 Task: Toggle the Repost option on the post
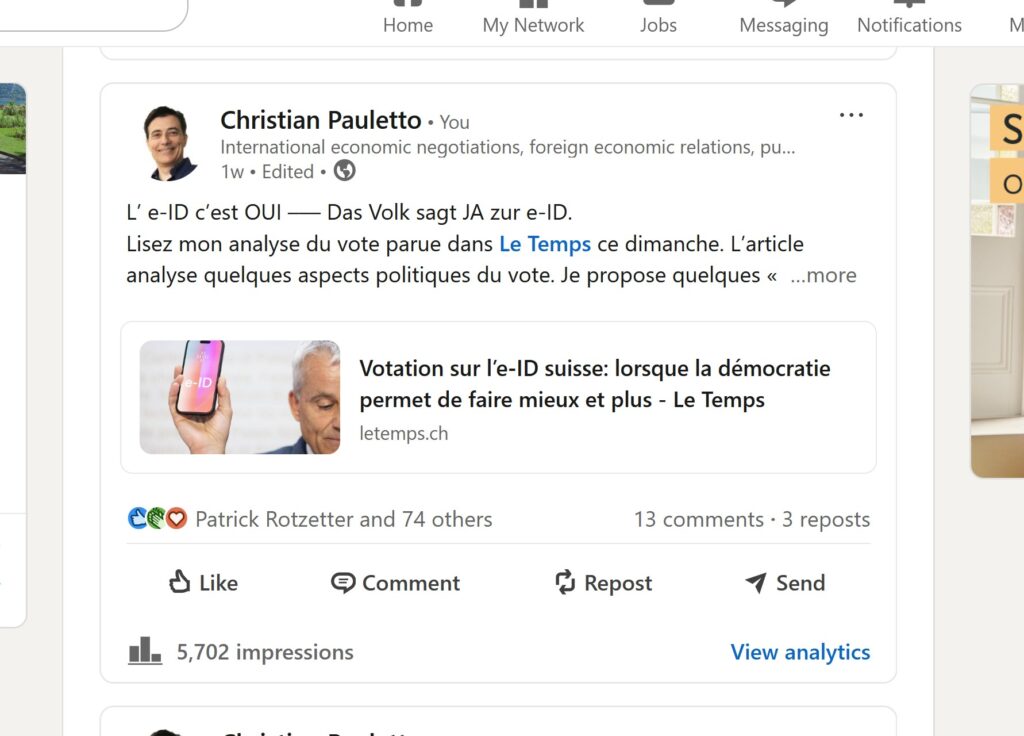[566, 583]
